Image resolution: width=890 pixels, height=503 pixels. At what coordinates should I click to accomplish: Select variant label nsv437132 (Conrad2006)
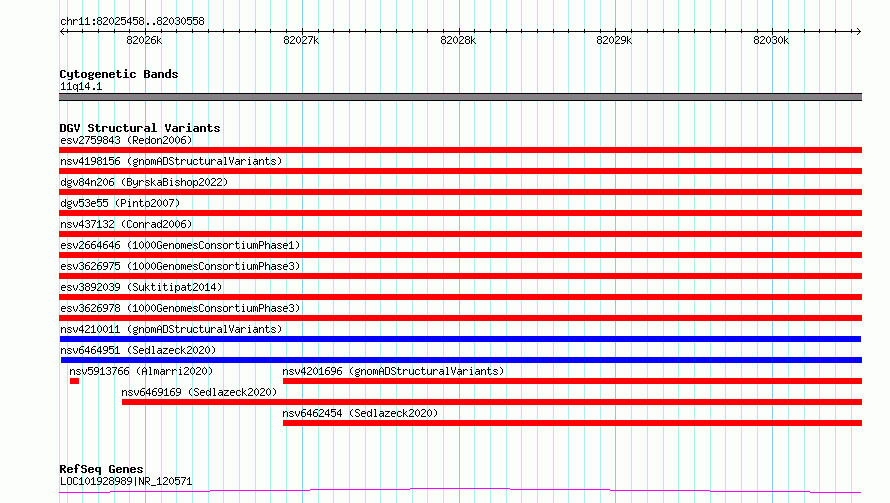(x=126, y=224)
